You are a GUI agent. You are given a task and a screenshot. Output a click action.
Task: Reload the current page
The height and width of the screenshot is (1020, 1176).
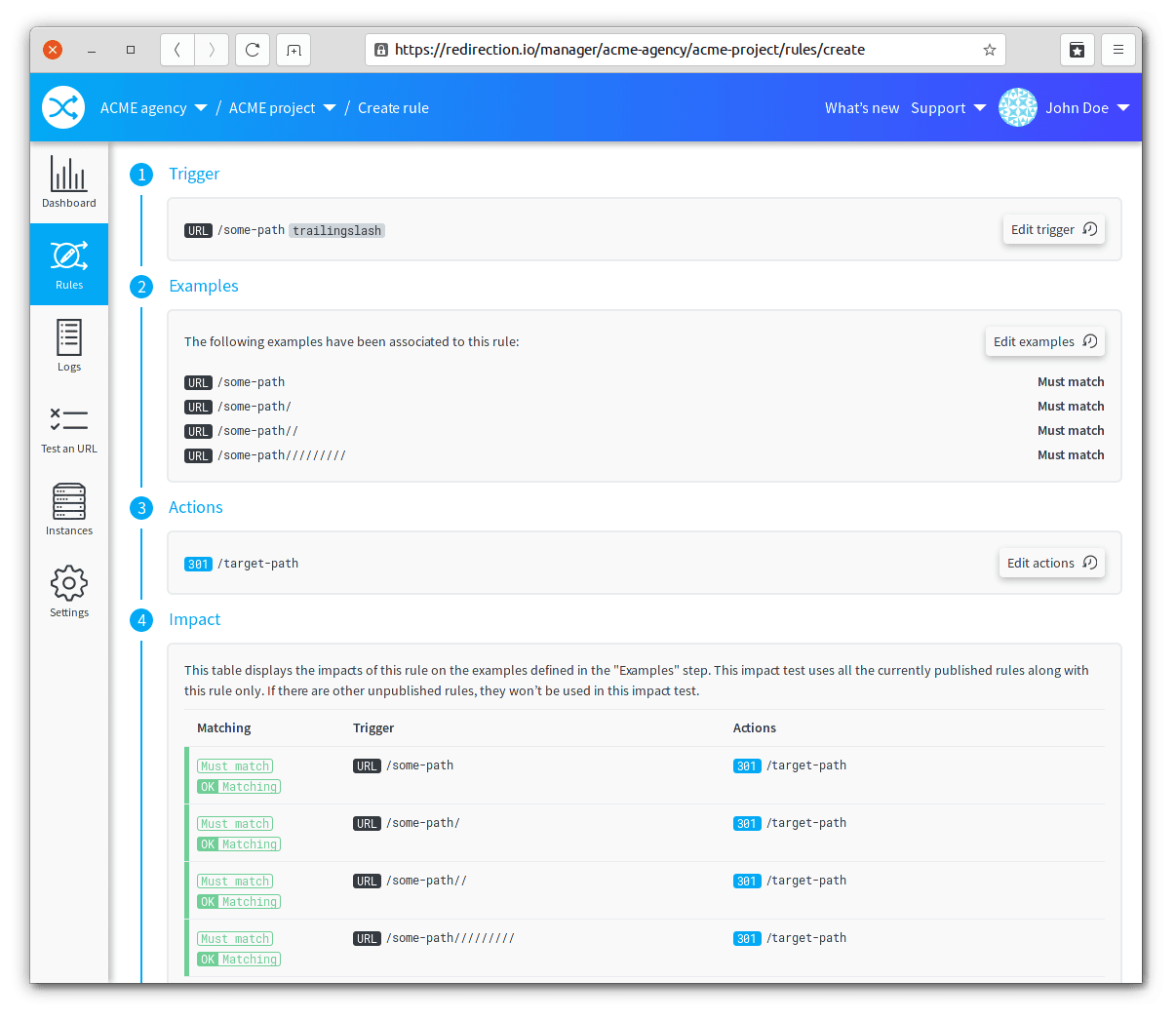pos(252,50)
